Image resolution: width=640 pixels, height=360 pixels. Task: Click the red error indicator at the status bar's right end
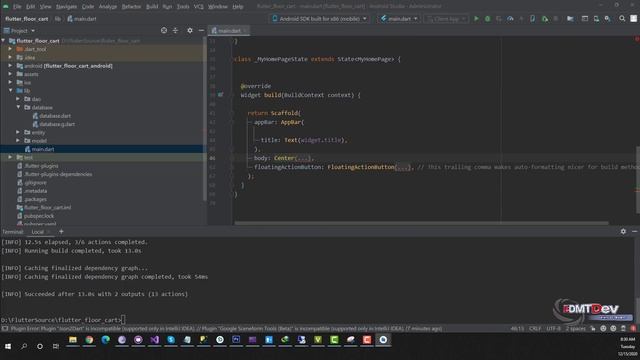[x=633, y=329]
